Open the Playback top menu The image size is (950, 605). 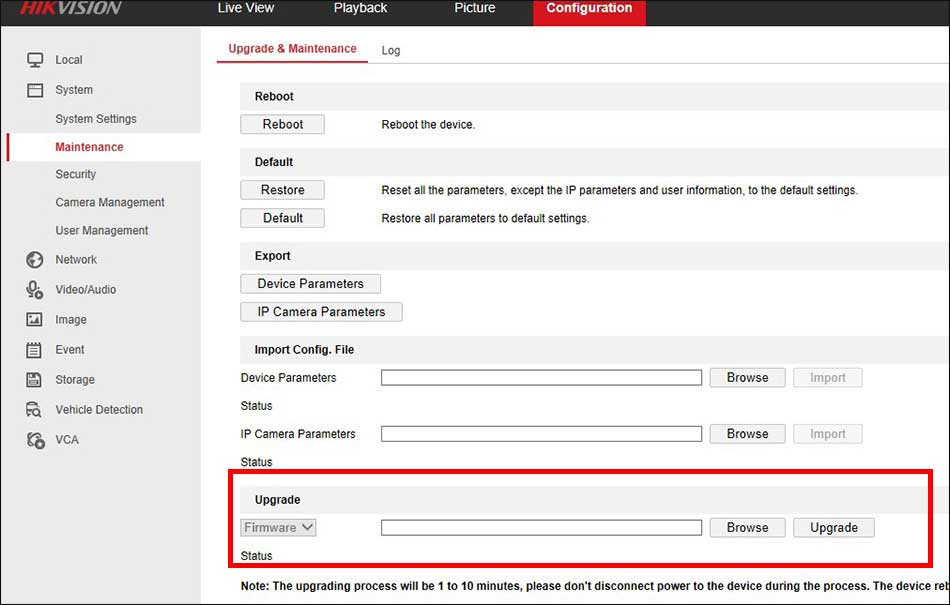360,8
